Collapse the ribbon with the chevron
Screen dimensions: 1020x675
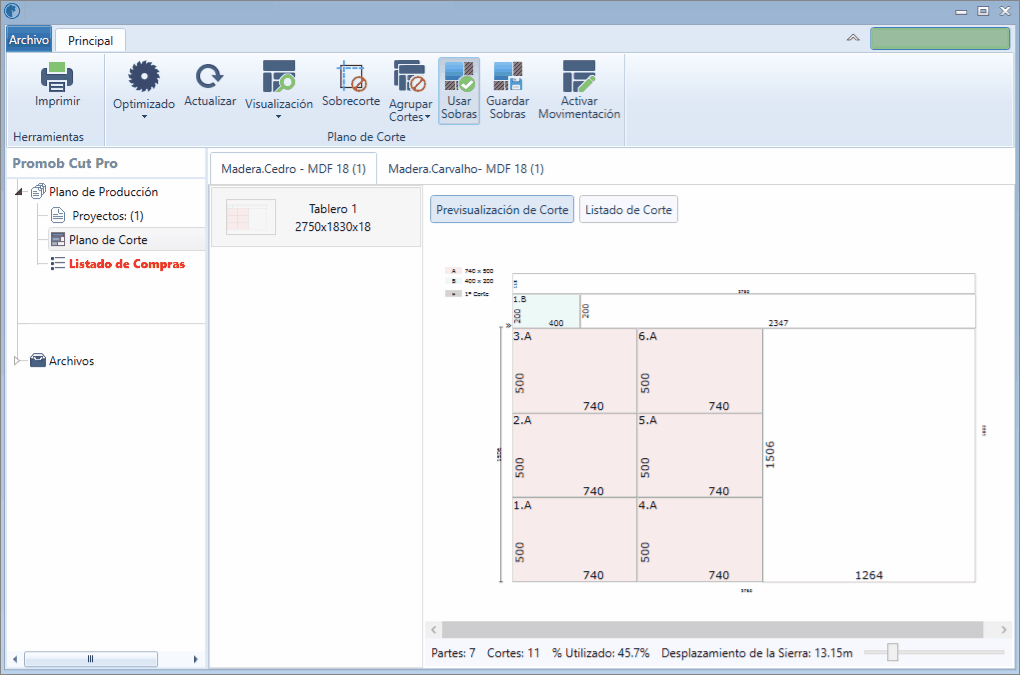pos(853,38)
